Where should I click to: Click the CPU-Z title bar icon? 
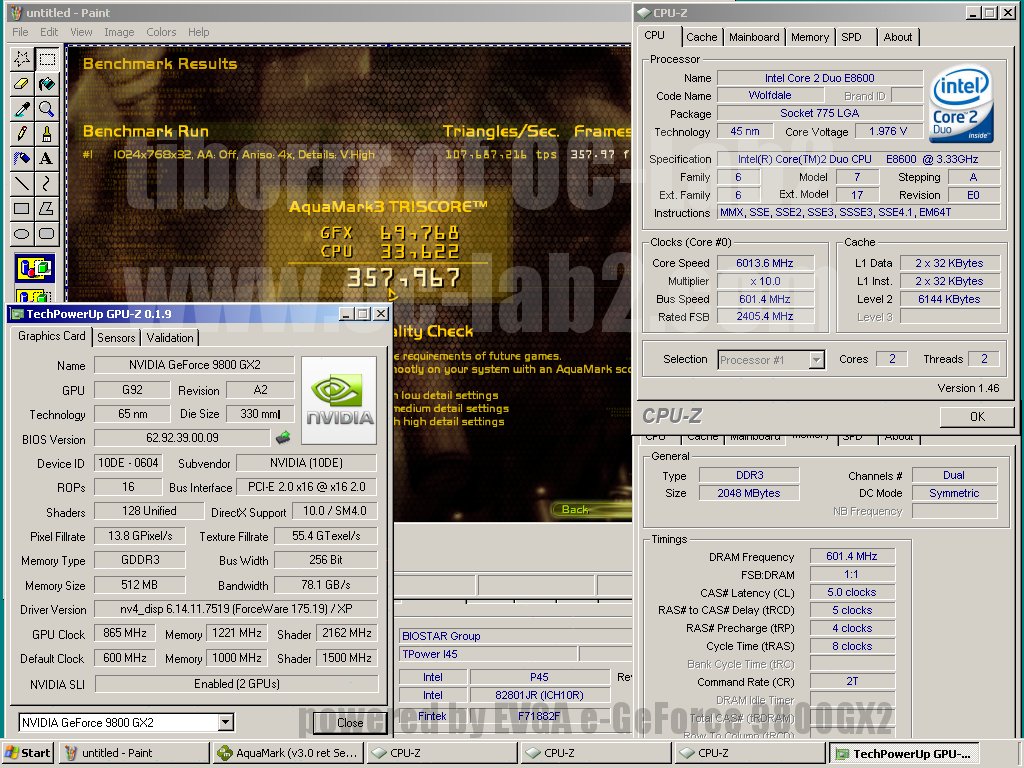[x=644, y=12]
